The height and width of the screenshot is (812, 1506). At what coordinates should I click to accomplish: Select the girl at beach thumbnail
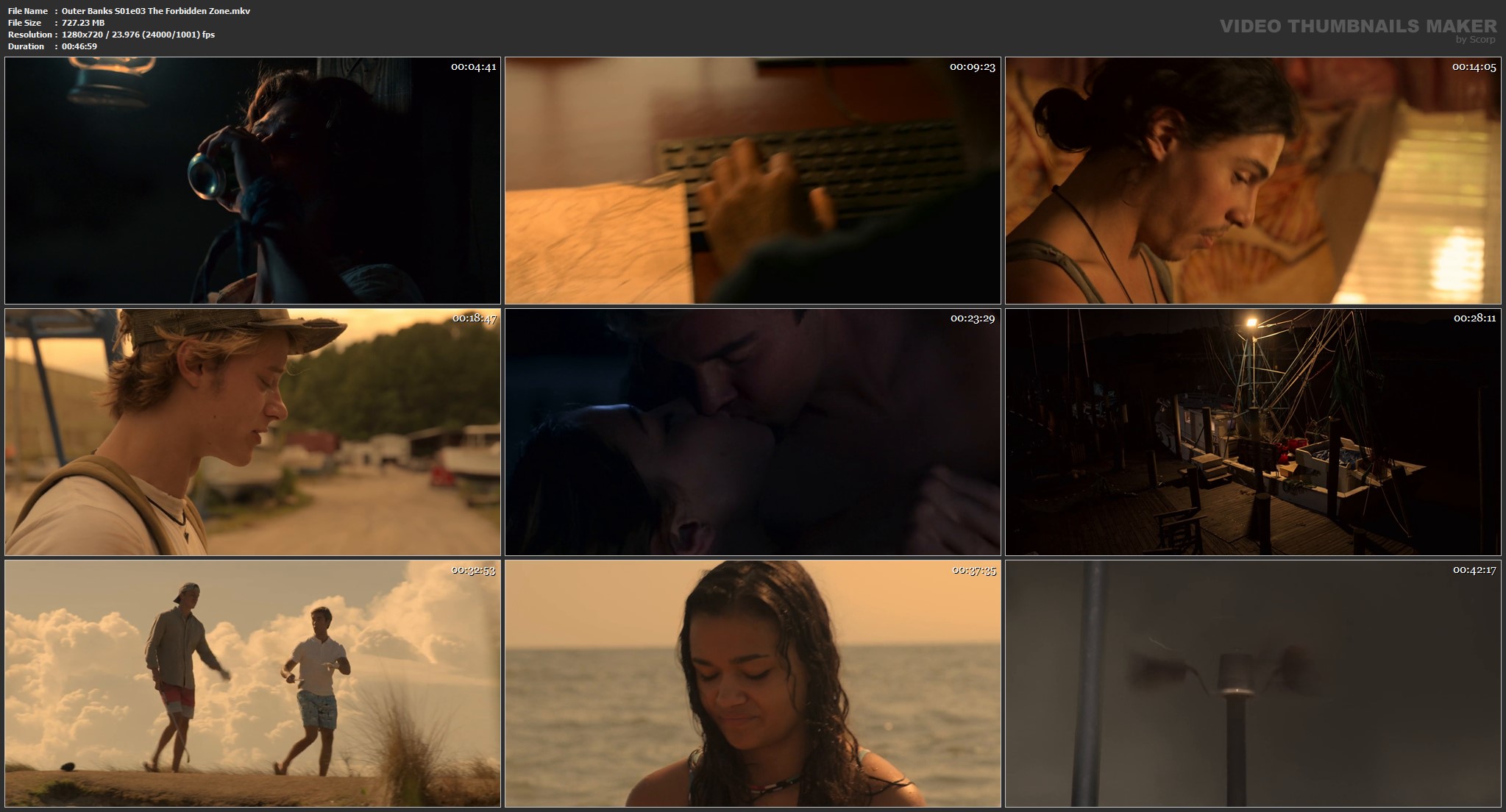(753, 684)
